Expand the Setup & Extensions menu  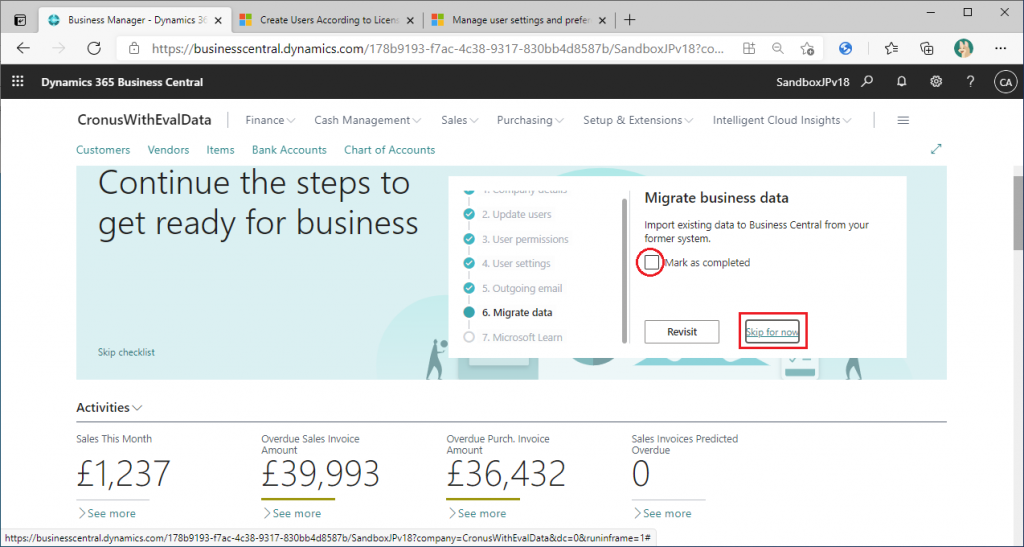coord(638,120)
